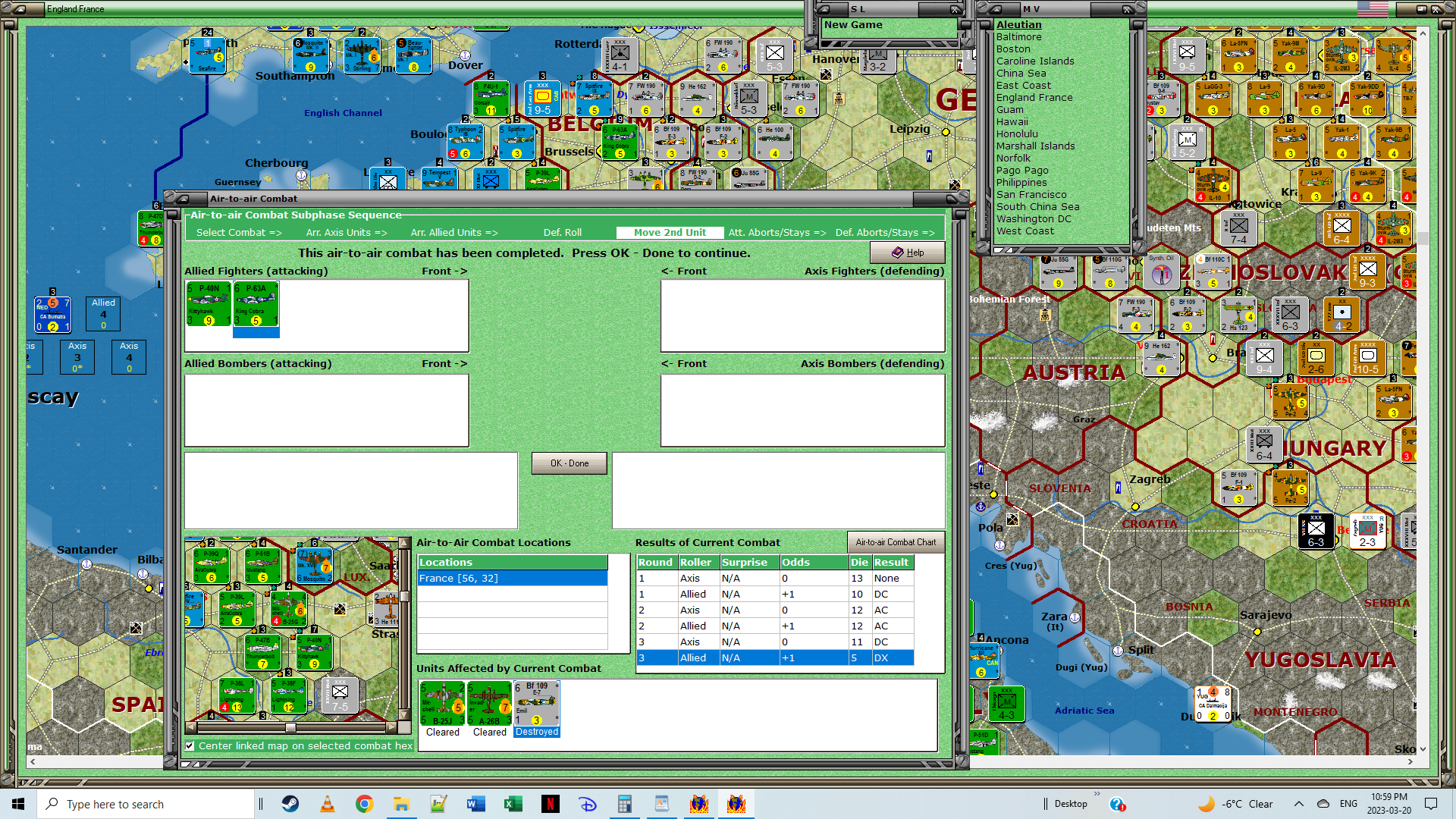Click the P-47B Thunderbolt on the linked mini-map
The width and height of the screenshot is (1456, 819).
click(x=262, y=652)
